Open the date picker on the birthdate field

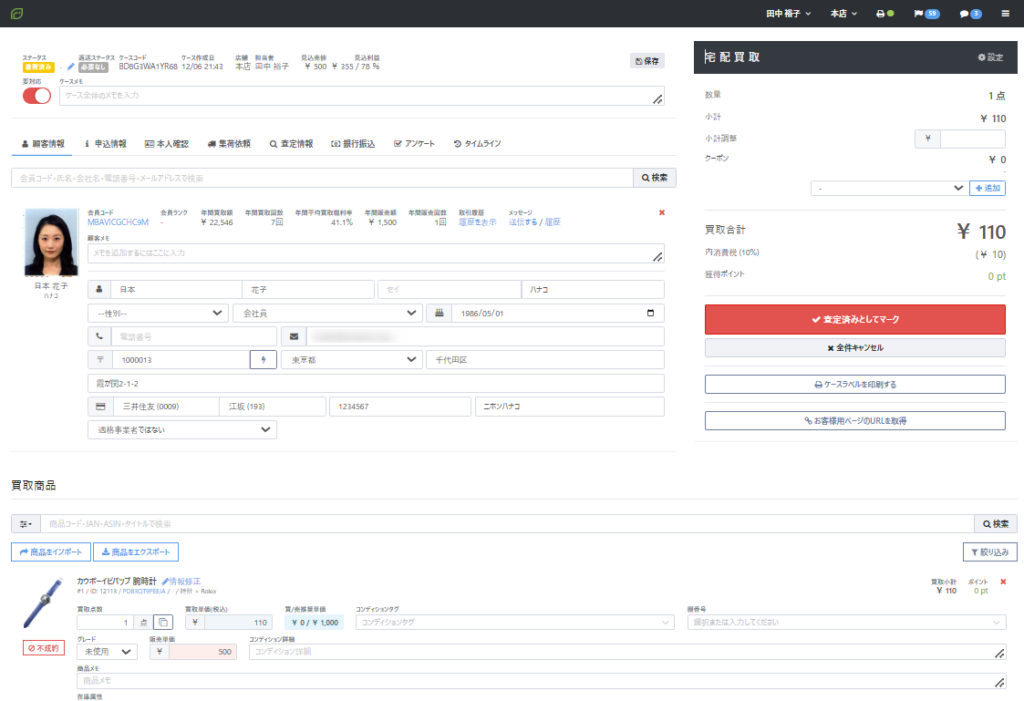click(651, 313)
